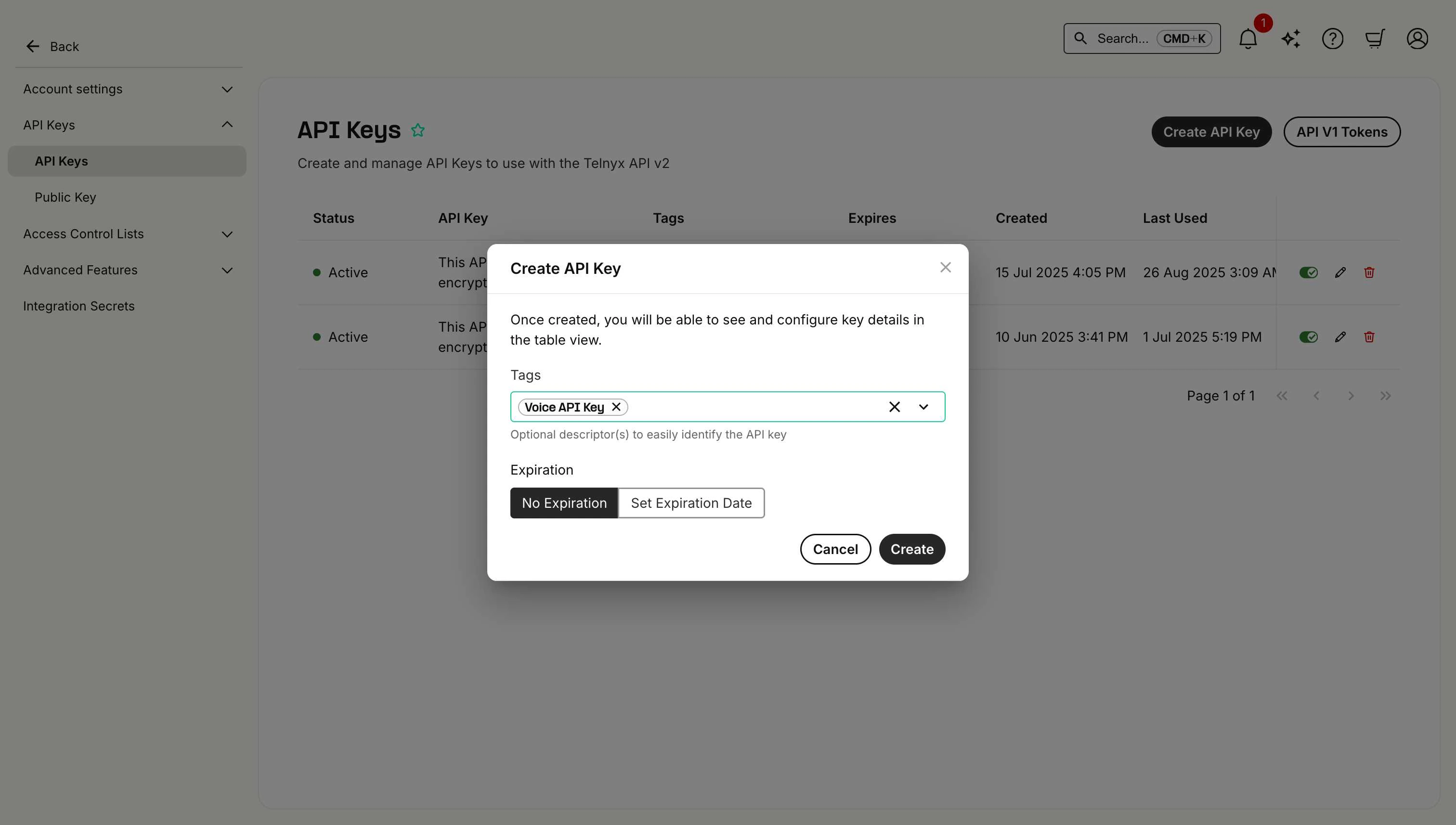Open the shopping cart icon
1456x825 pixels.
click(x=1375, y=39)
